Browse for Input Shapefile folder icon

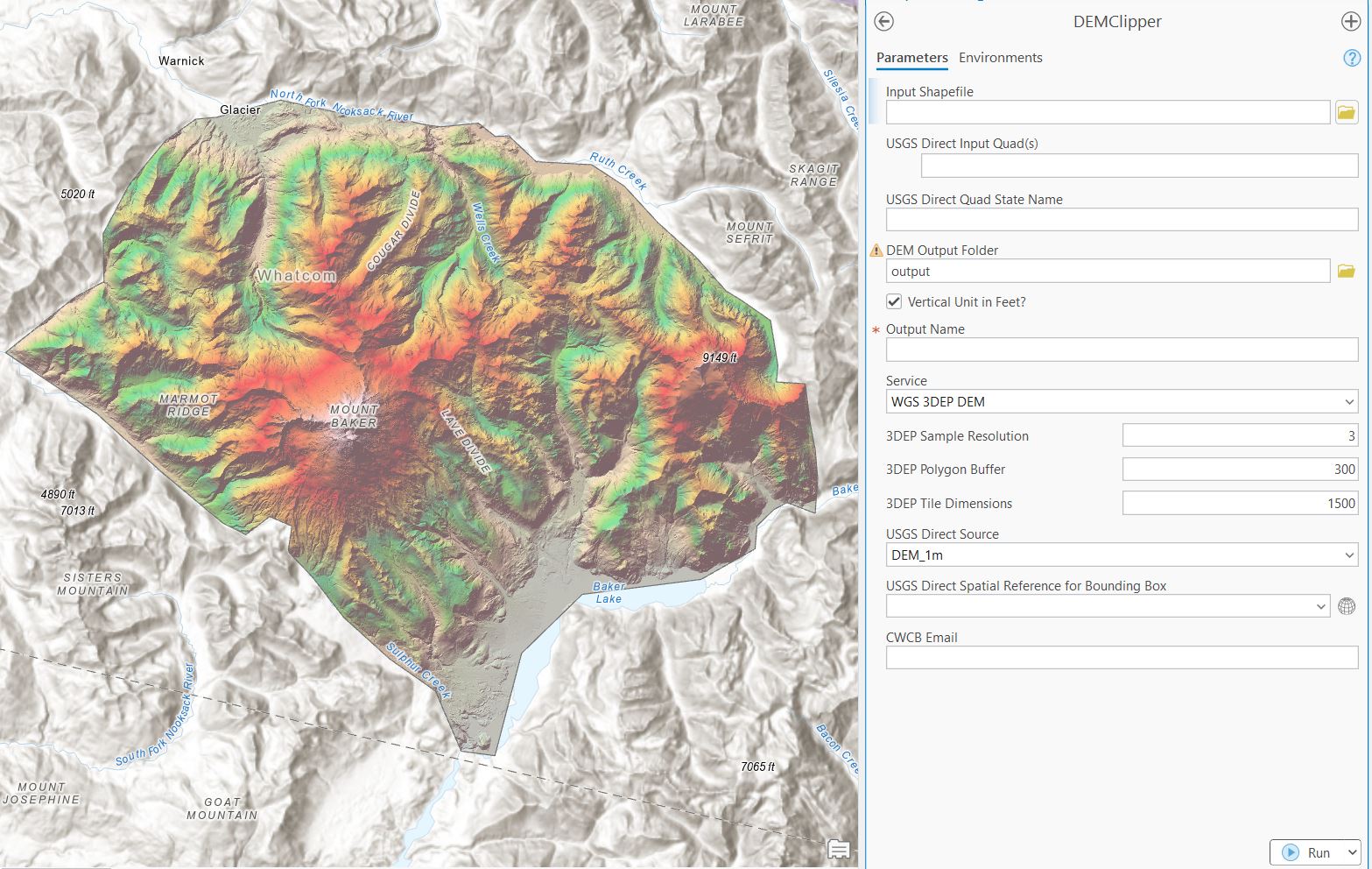[1346, 112]
